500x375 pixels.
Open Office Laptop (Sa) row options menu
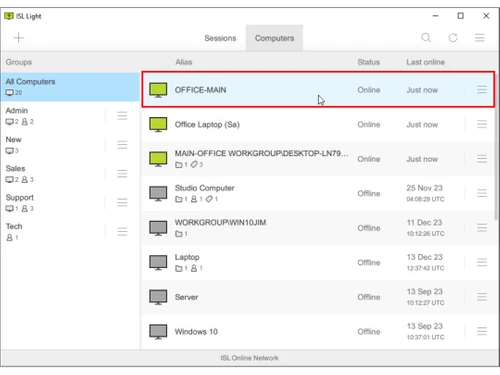click(482, 124)
